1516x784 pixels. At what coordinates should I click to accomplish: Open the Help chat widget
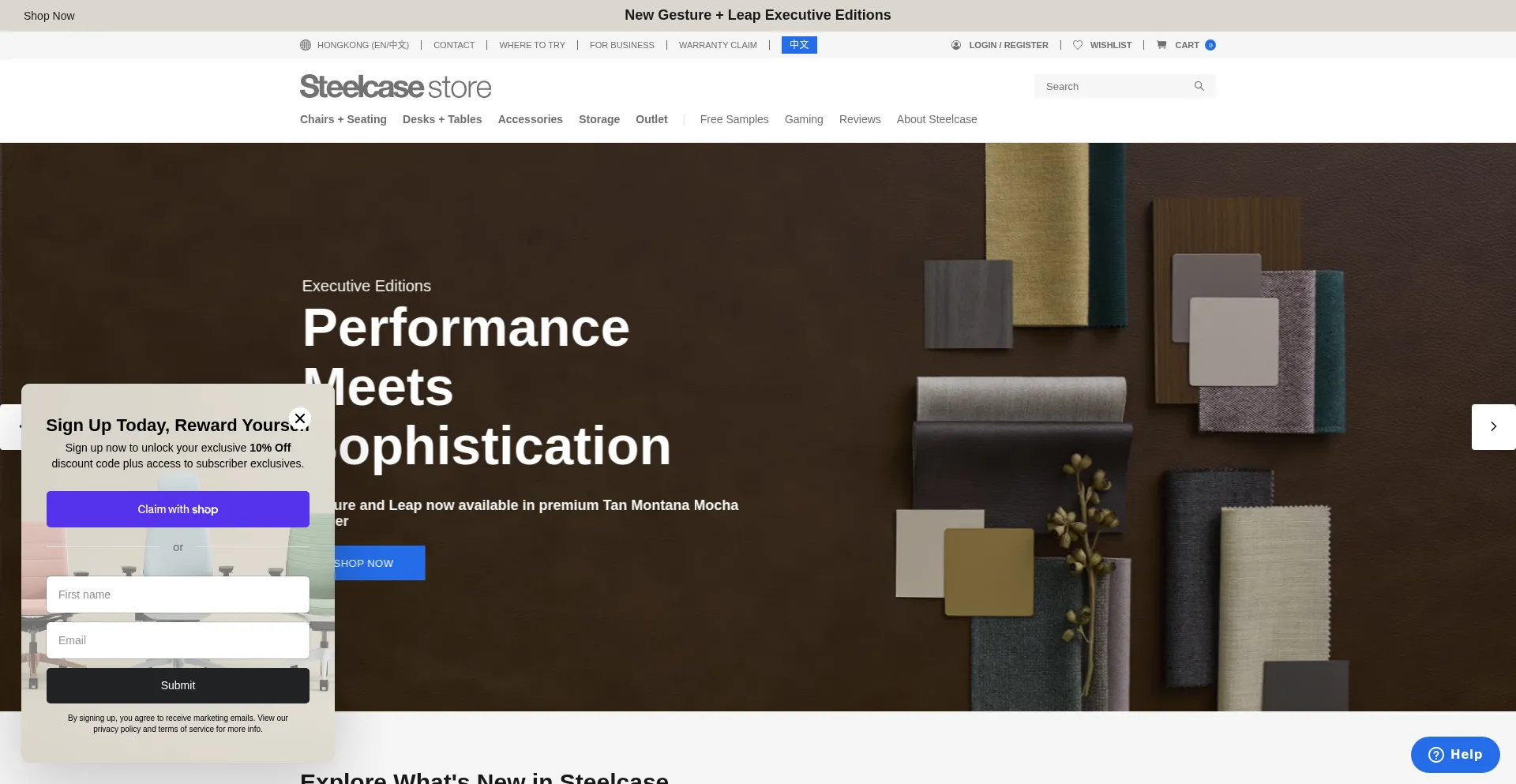[x=1455, y=755]
